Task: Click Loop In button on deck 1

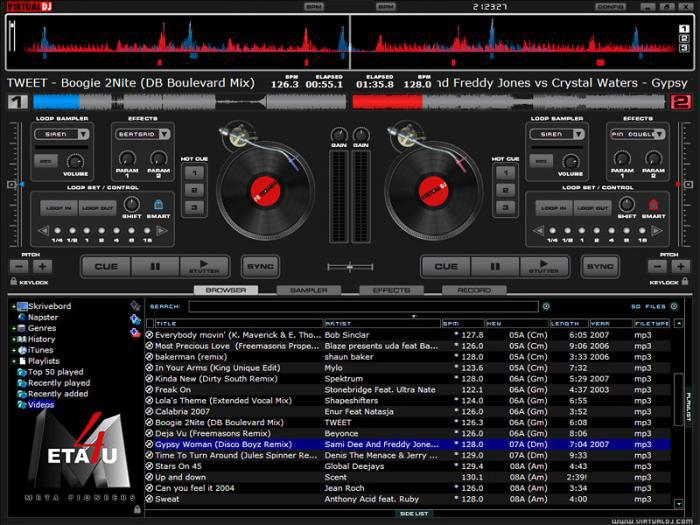Action: pos(59,208)
